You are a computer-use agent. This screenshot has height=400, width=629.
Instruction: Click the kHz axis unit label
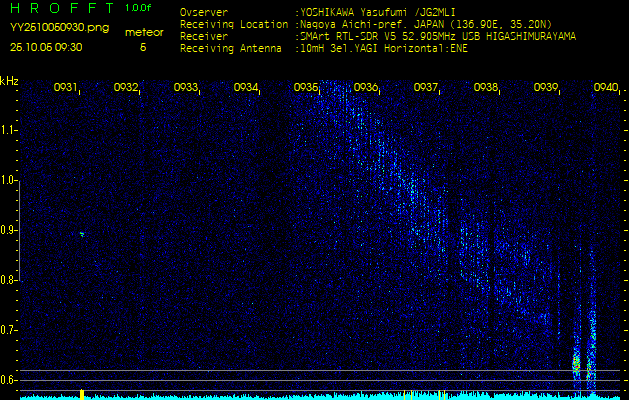click(x=9, y=81)
